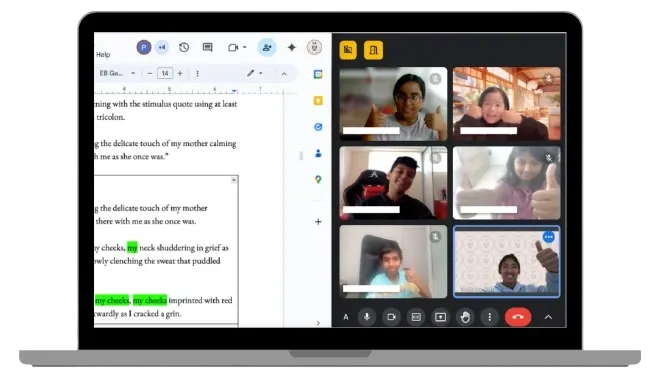Click the red Leave call button
This screenshot has height=378, width=660.
click(x=518, y=317)
